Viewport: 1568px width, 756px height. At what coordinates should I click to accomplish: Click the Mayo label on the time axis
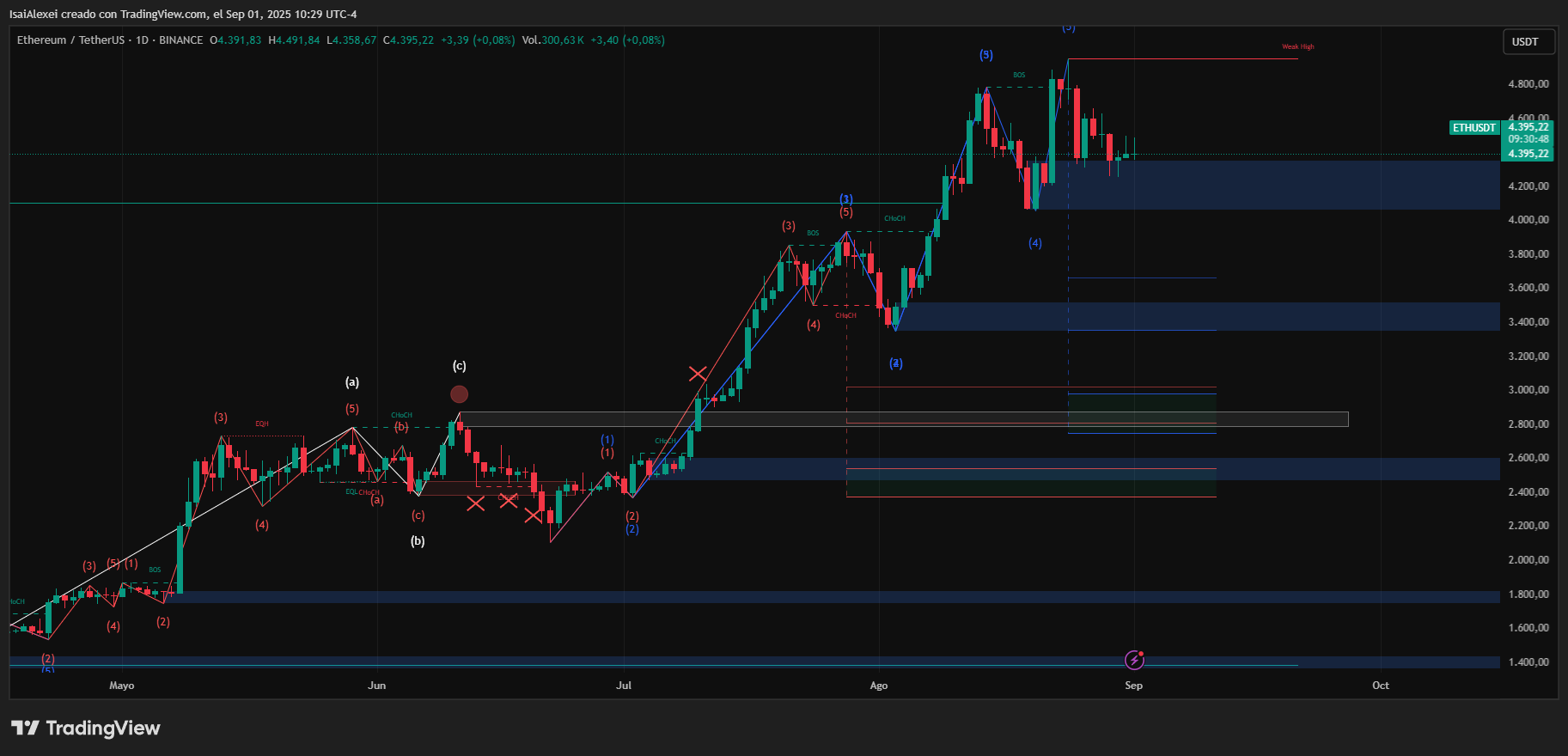(x=122, y=686)
